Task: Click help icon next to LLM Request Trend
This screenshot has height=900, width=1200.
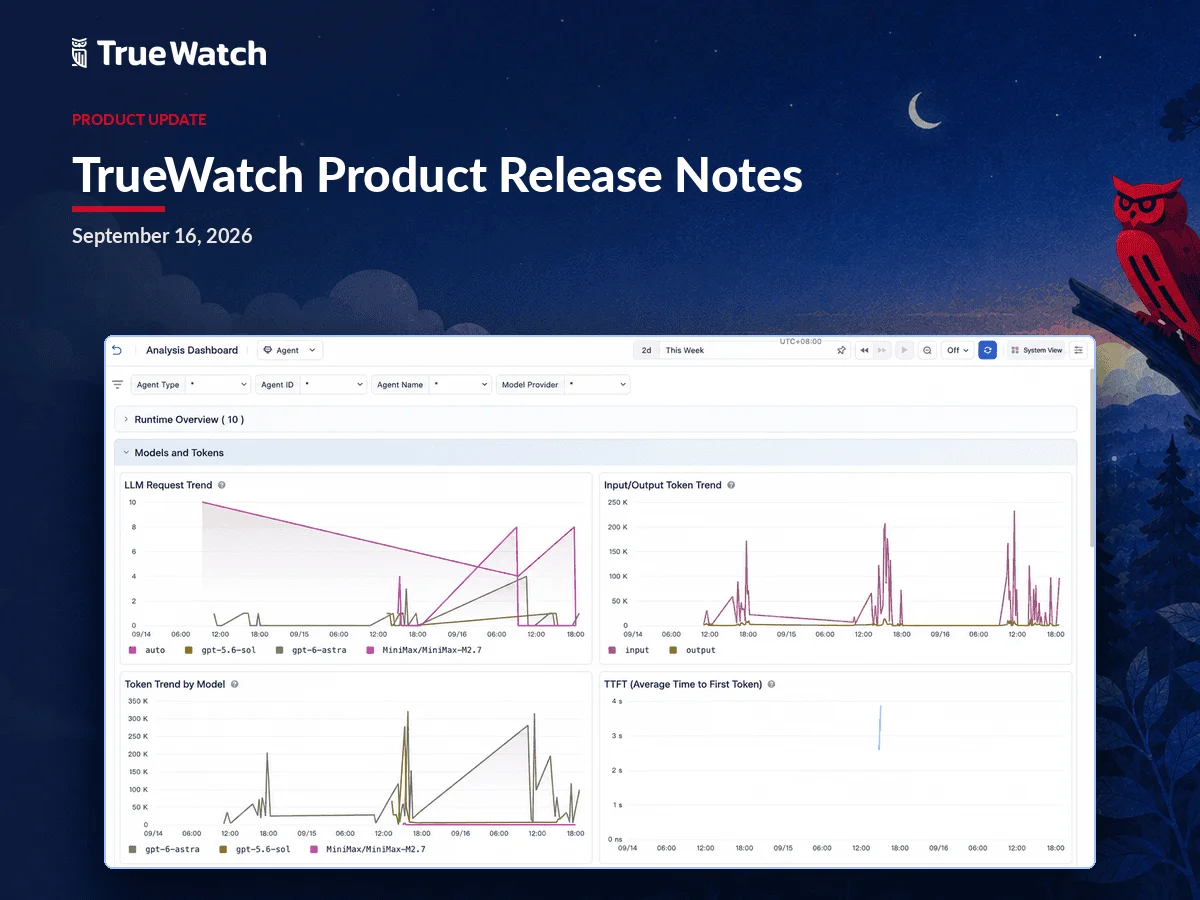Action: [222, 485]
